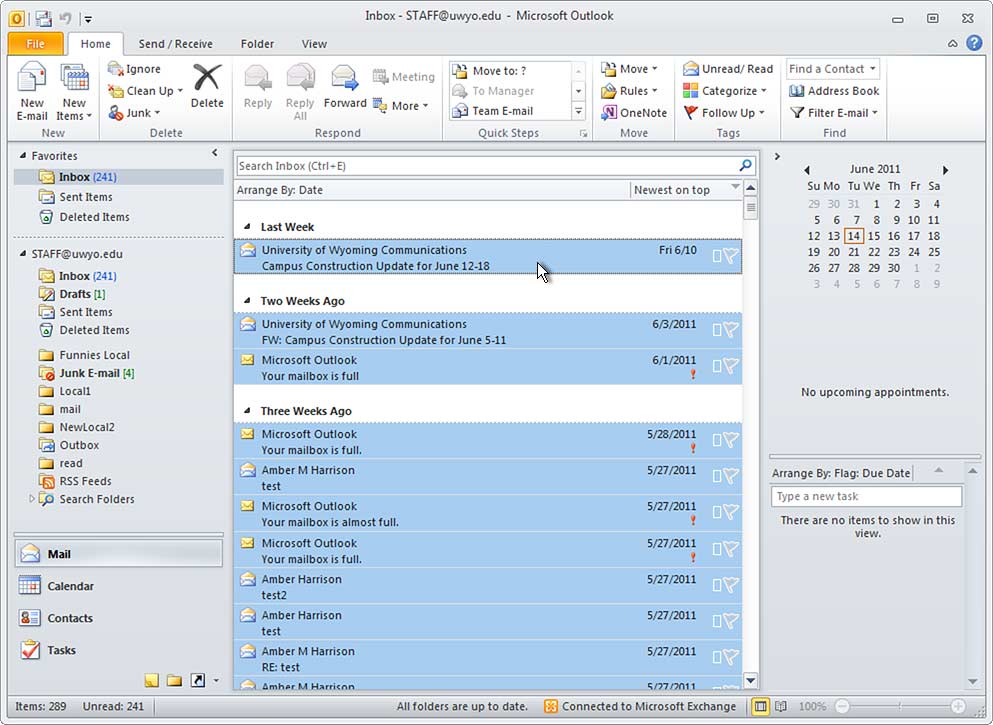Open the Clean Up options
Viewport: 993px width, 725px height.
click(x=145, y=91)
